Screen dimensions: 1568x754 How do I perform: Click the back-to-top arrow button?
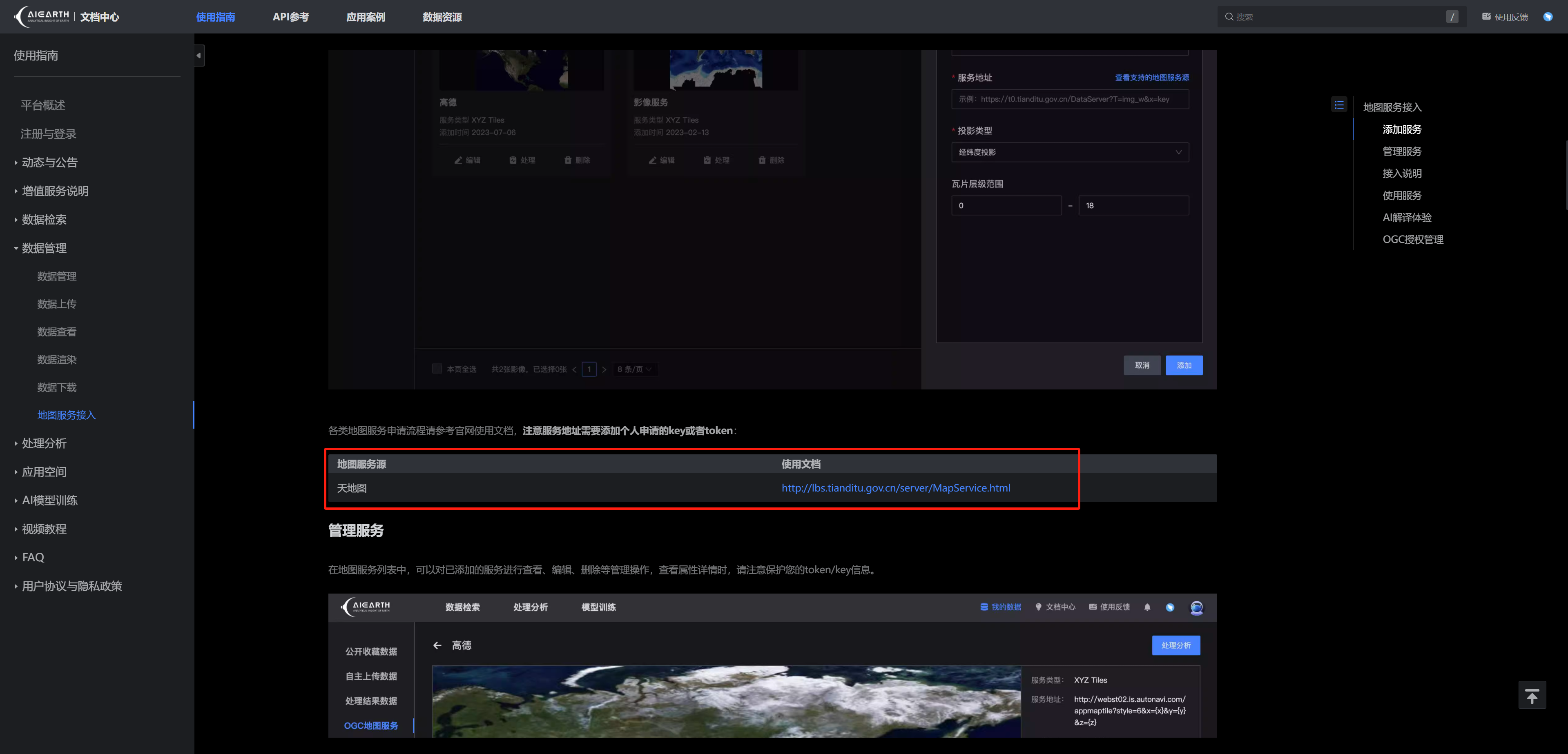1532,695
